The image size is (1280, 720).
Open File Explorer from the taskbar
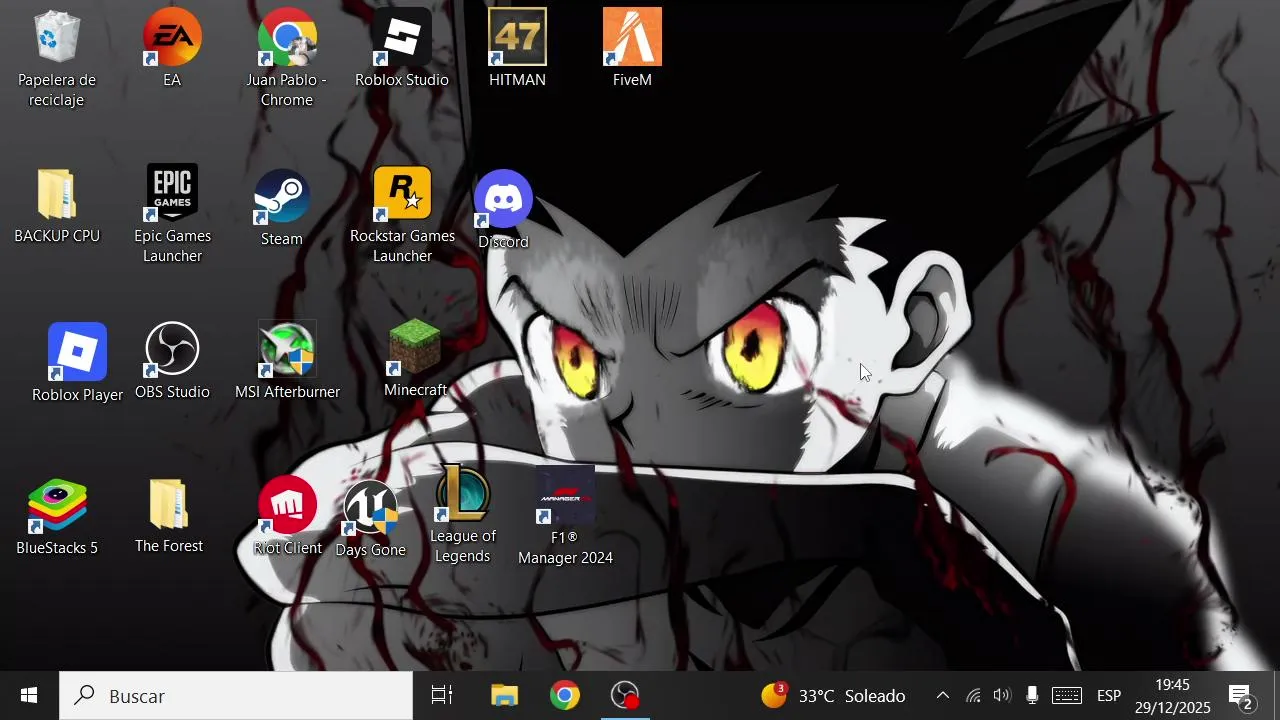coord(504,696)
